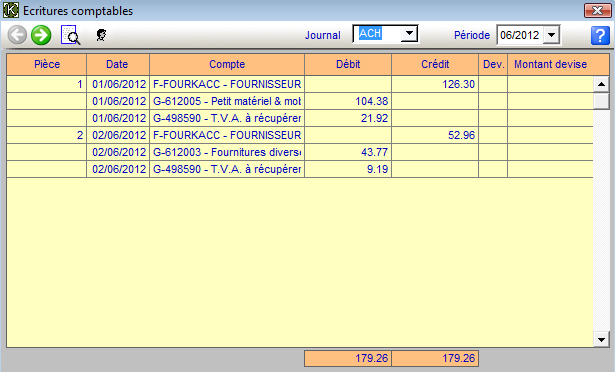Open help with the blue question mark
Screen dimensions: 615x372
coord(600,35)
